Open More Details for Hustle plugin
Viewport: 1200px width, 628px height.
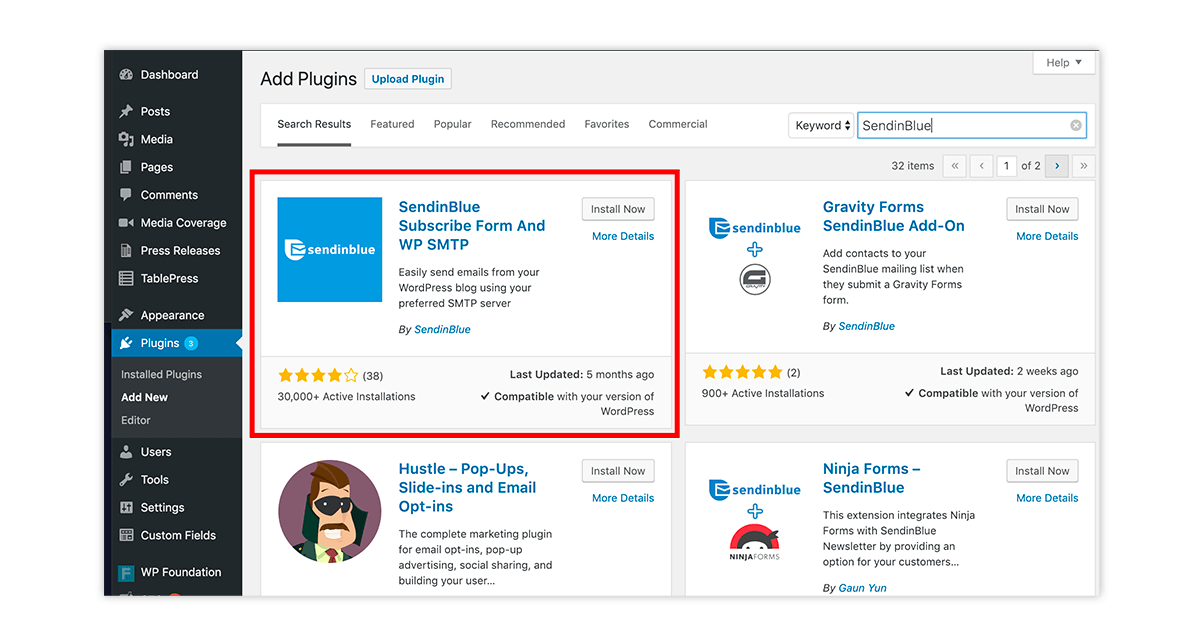point(623,499)
